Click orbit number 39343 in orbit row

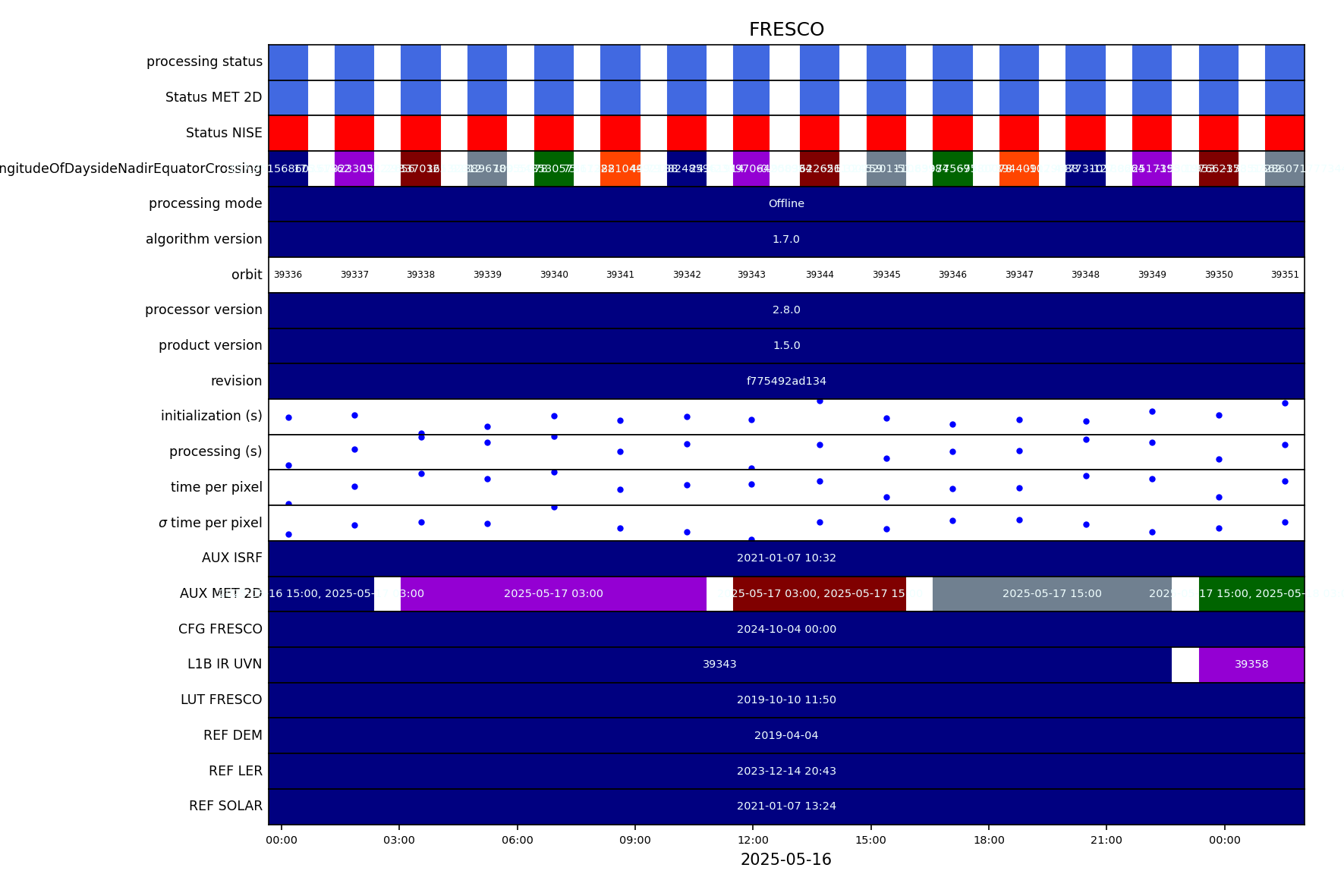[x=751, y=275]
